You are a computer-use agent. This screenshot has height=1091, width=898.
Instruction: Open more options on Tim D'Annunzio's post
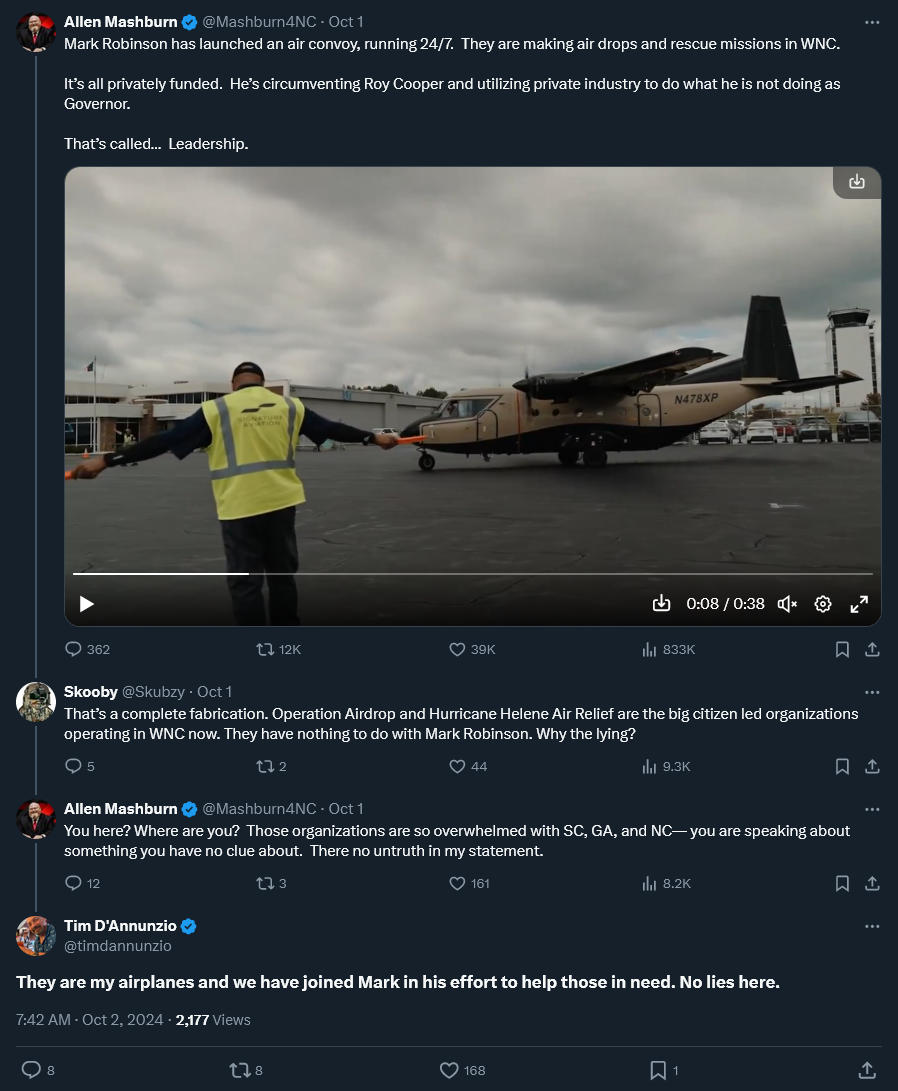(872, 926)
